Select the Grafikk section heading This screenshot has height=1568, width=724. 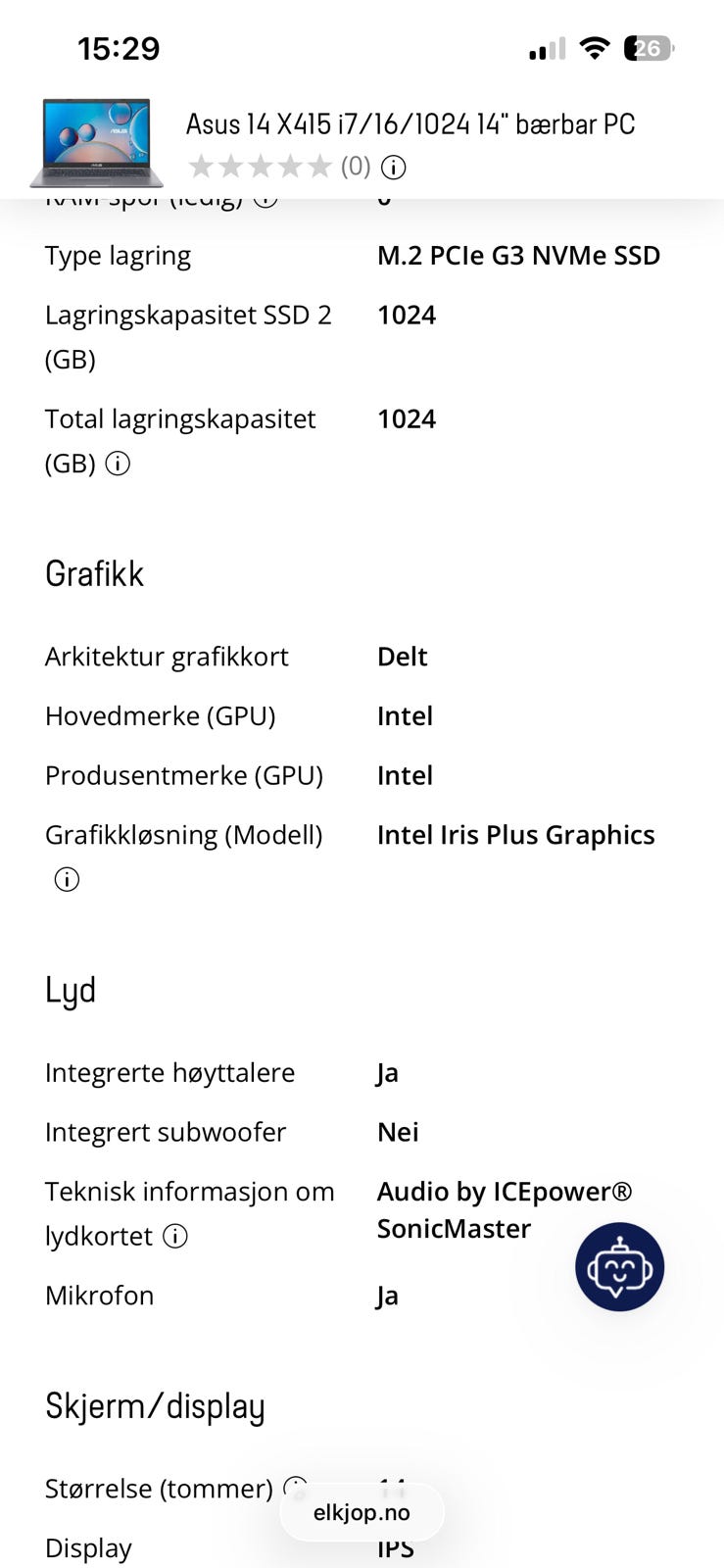point(95,573)
